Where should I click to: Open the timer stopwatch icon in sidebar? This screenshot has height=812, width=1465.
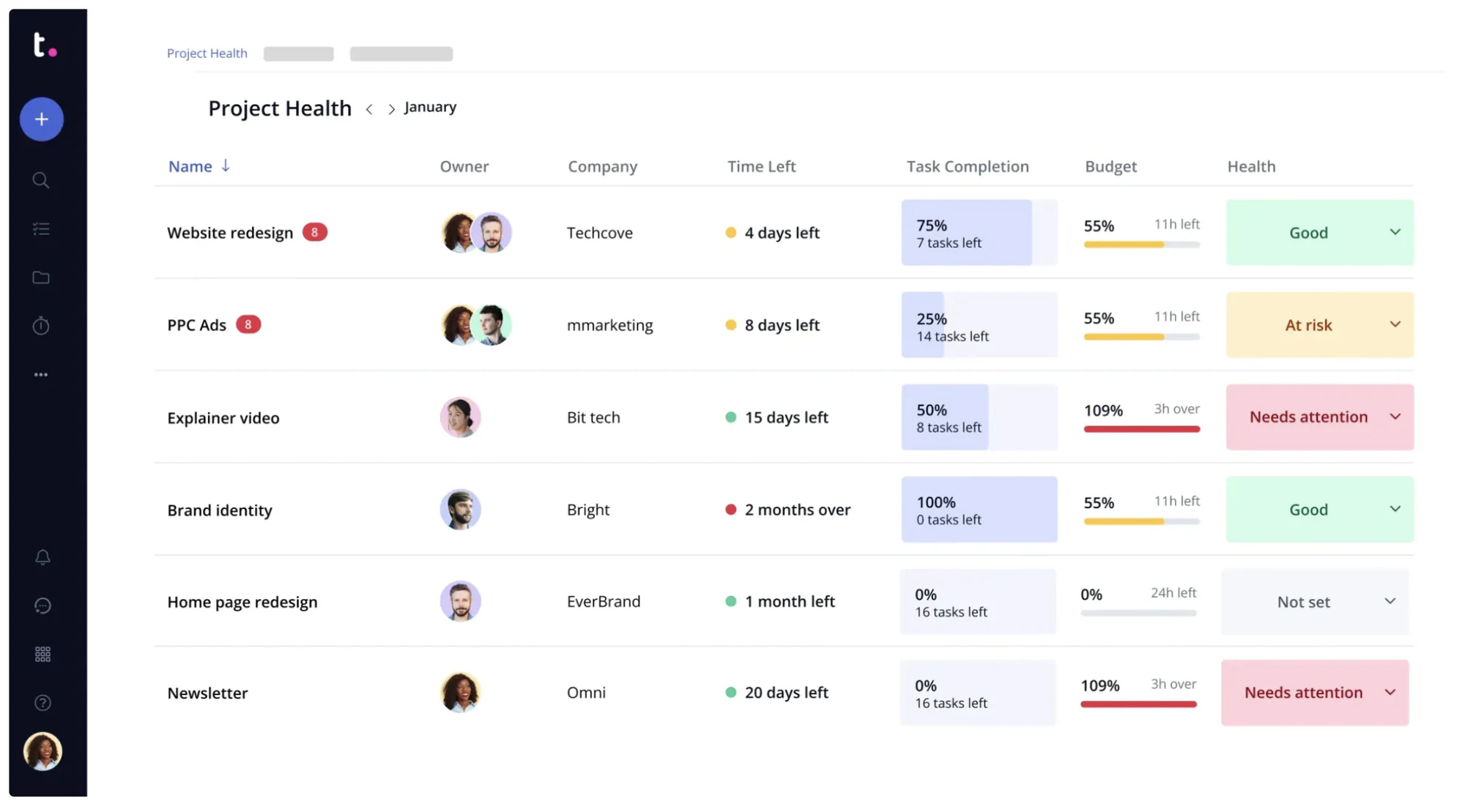click(x=41, y=326)
